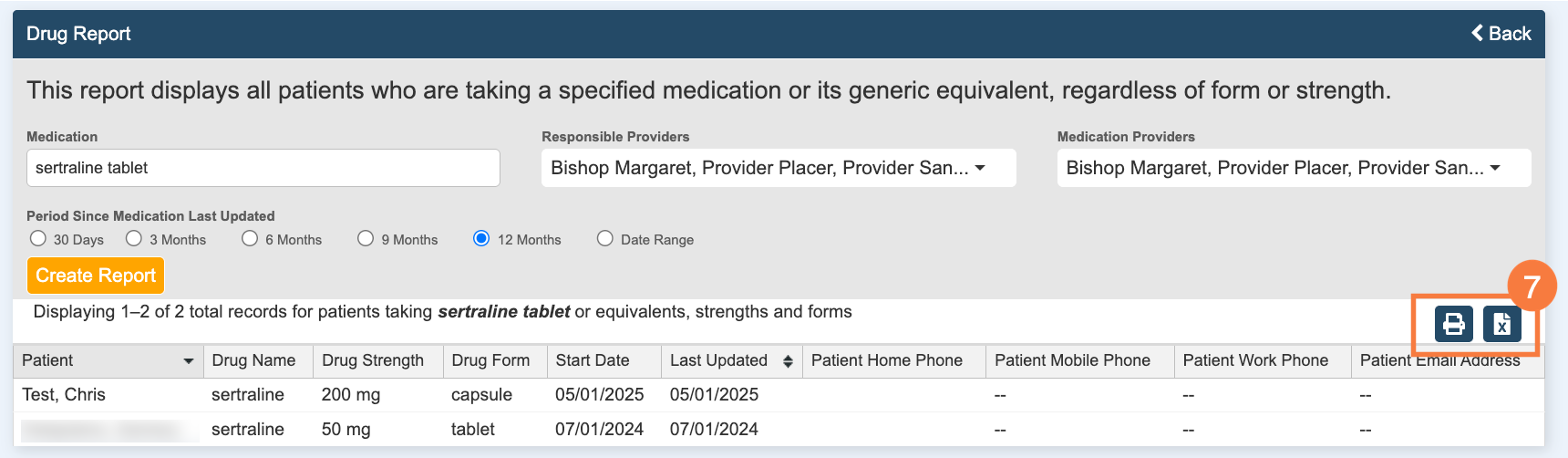Select the 30 Days period option
This screenshot has width=1568, height=458.
click(x=38, y=239)
